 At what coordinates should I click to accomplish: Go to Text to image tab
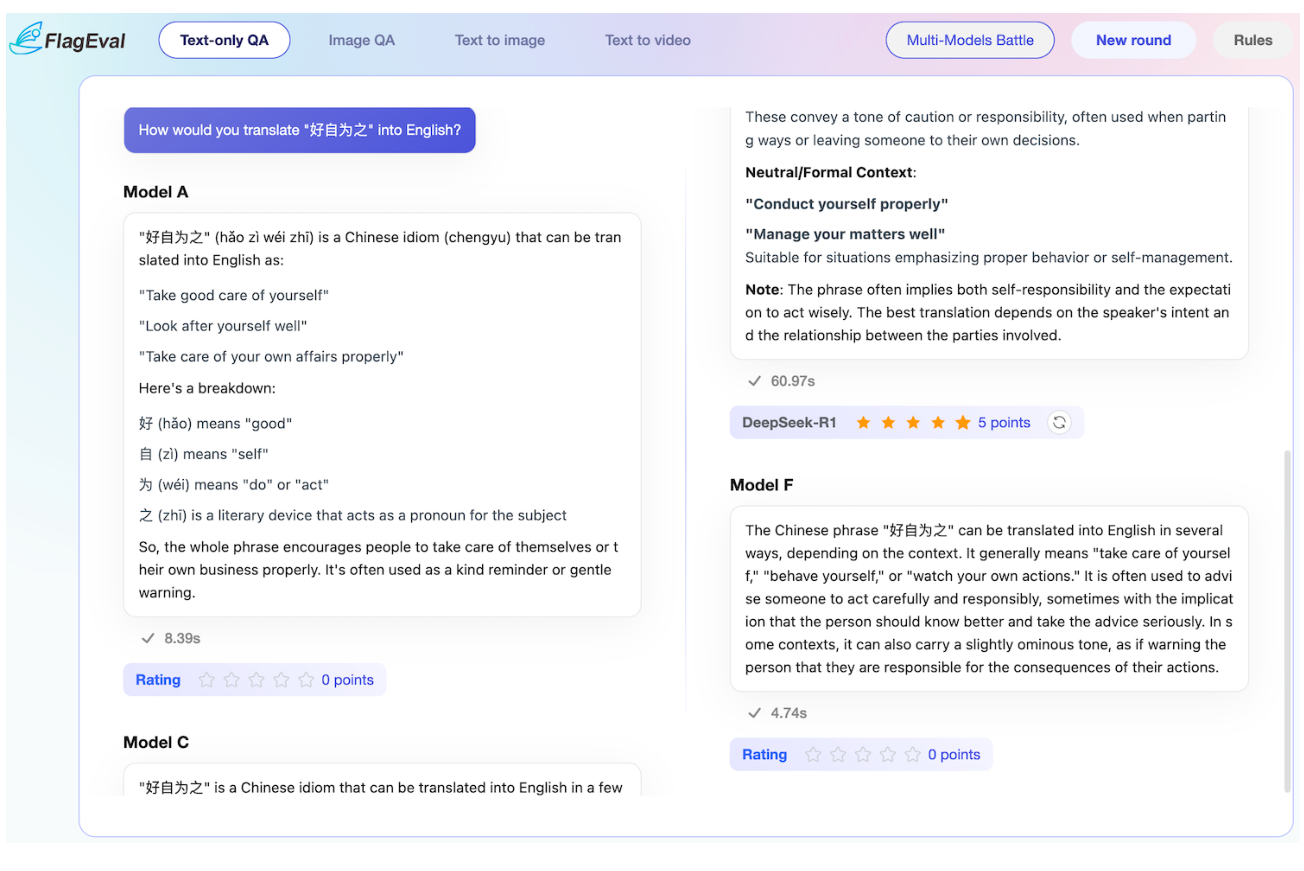[499, 41]
